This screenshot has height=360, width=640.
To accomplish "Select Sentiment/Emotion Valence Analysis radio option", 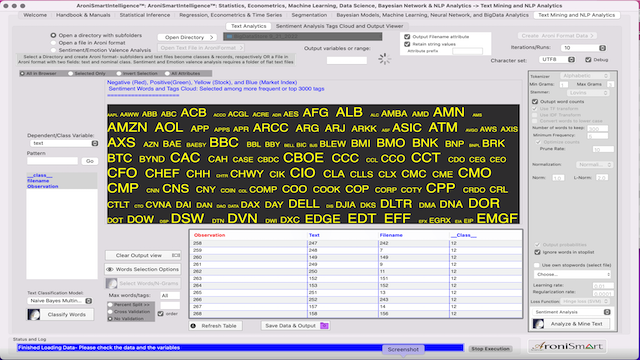I will [53, 50].
